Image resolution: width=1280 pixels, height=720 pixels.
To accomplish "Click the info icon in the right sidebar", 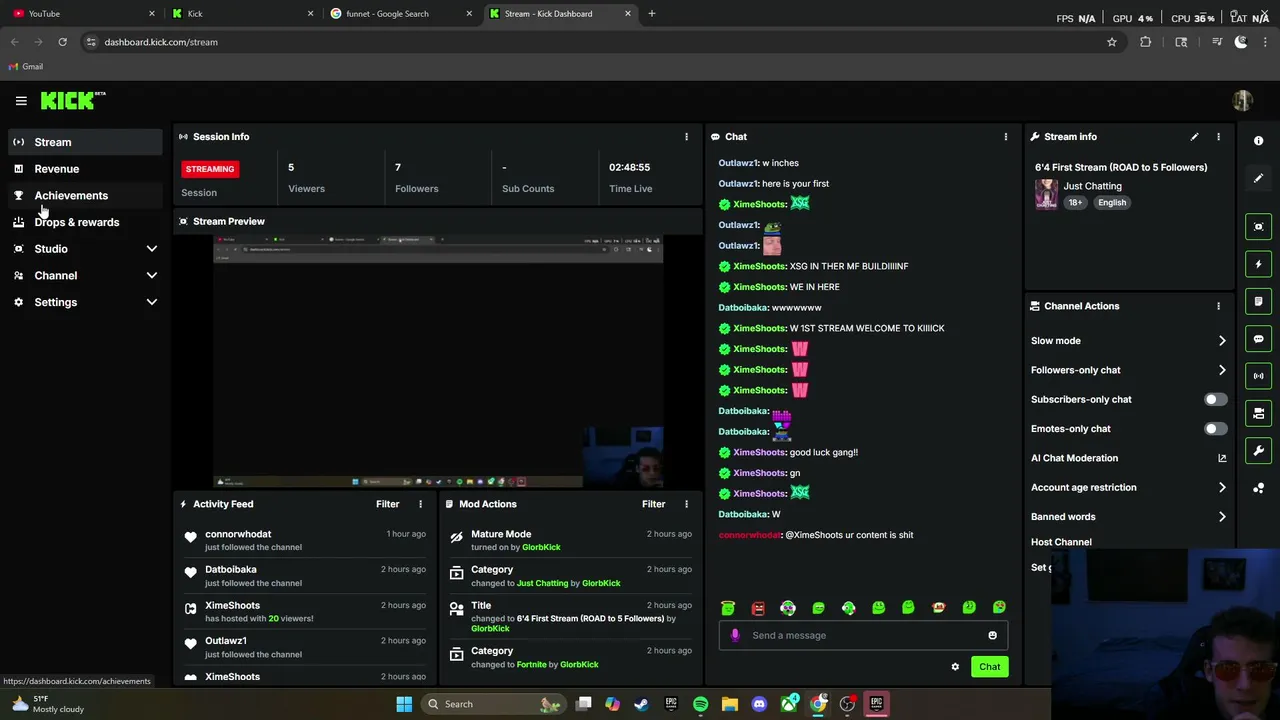I will tap(1258, 141).
